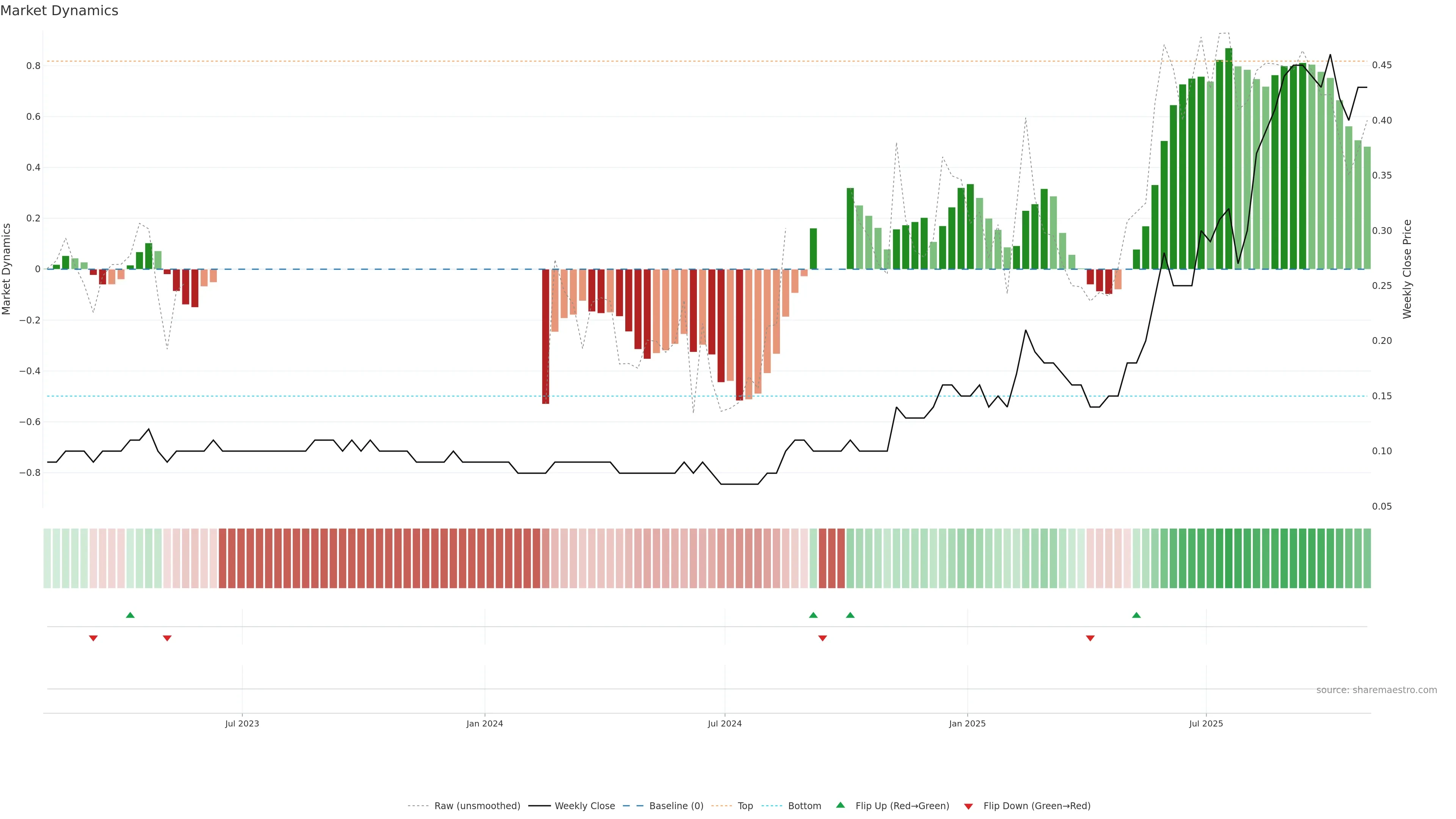Viewport: 1456px width, 819px height.
Task: Click the Flip Up legend triangle icon
Action: click(840, 805)
